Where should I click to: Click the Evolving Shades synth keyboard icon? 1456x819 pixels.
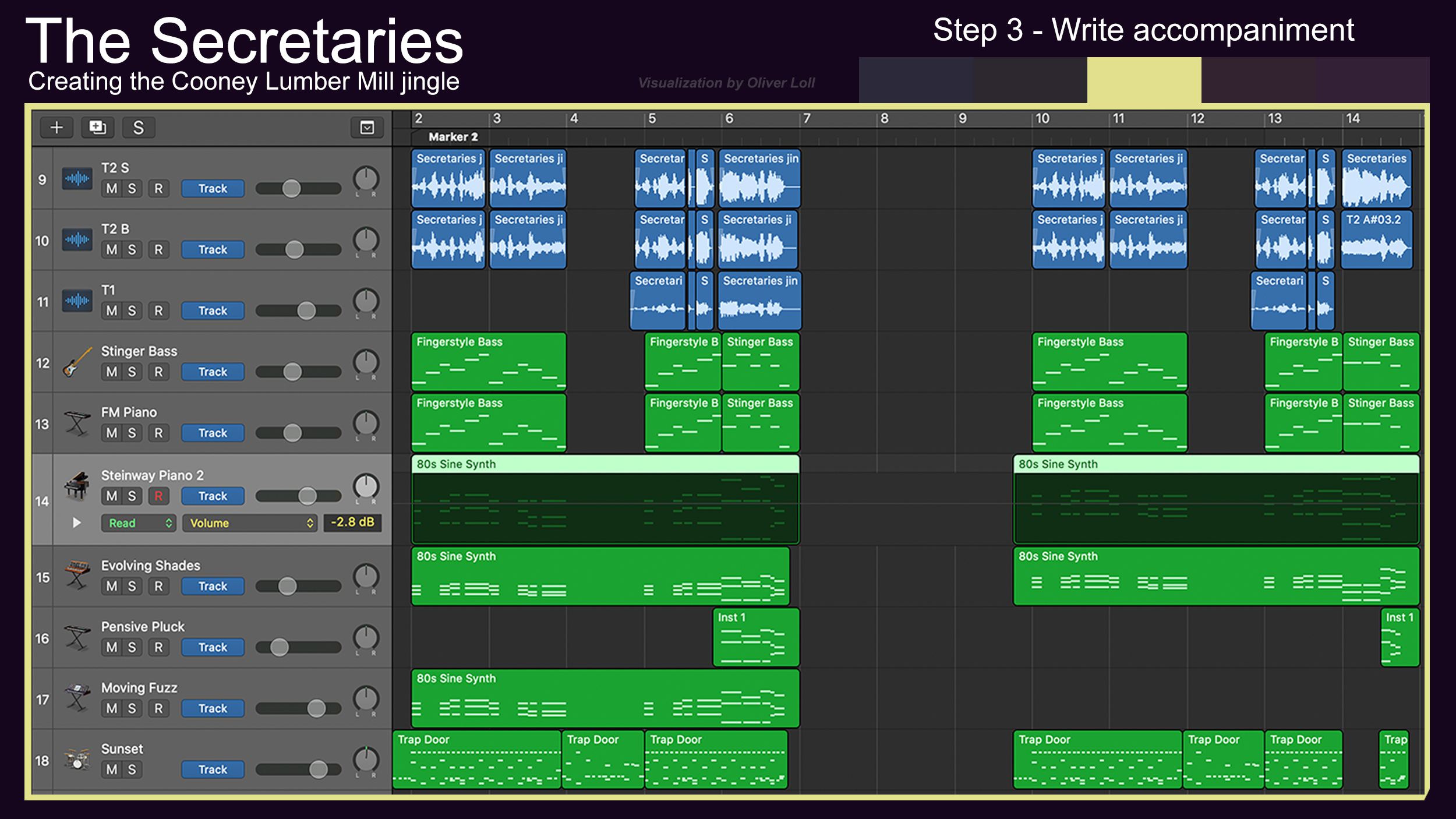(x=77, y=576)
